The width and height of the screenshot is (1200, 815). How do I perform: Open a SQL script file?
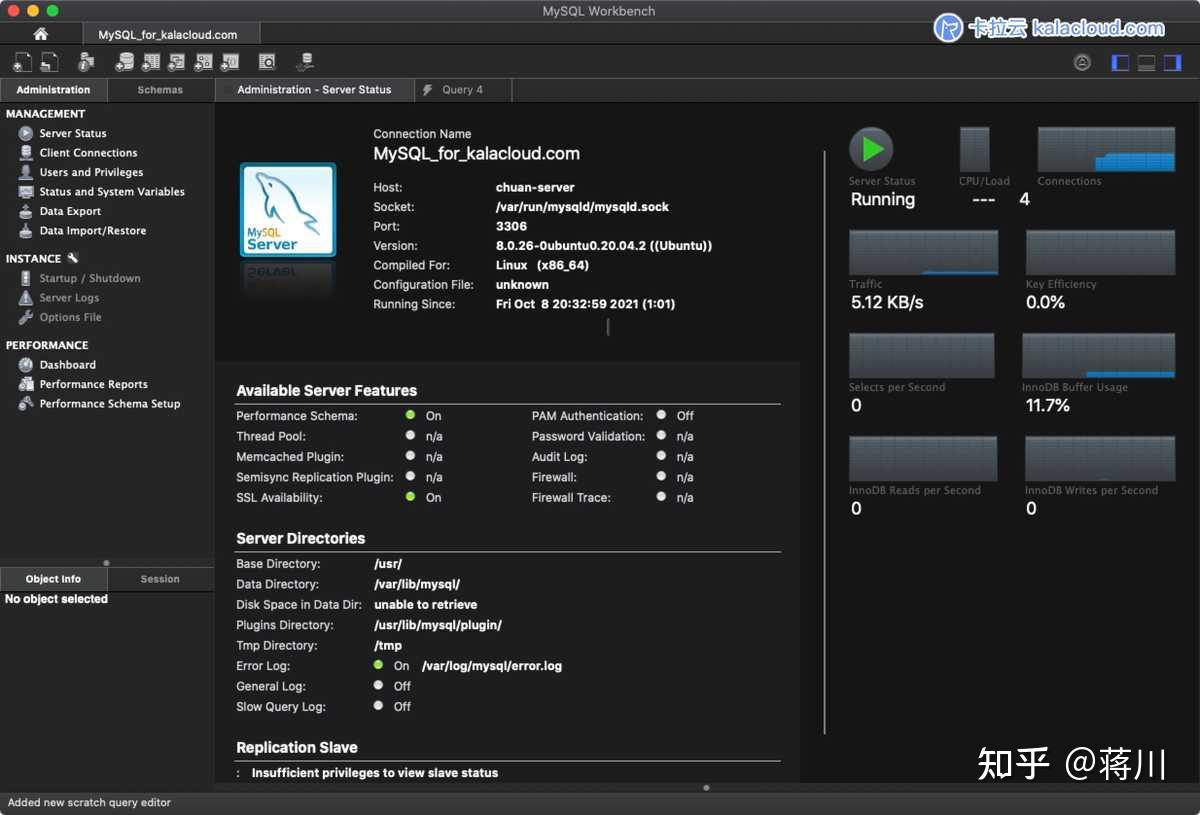pos(48,61)
